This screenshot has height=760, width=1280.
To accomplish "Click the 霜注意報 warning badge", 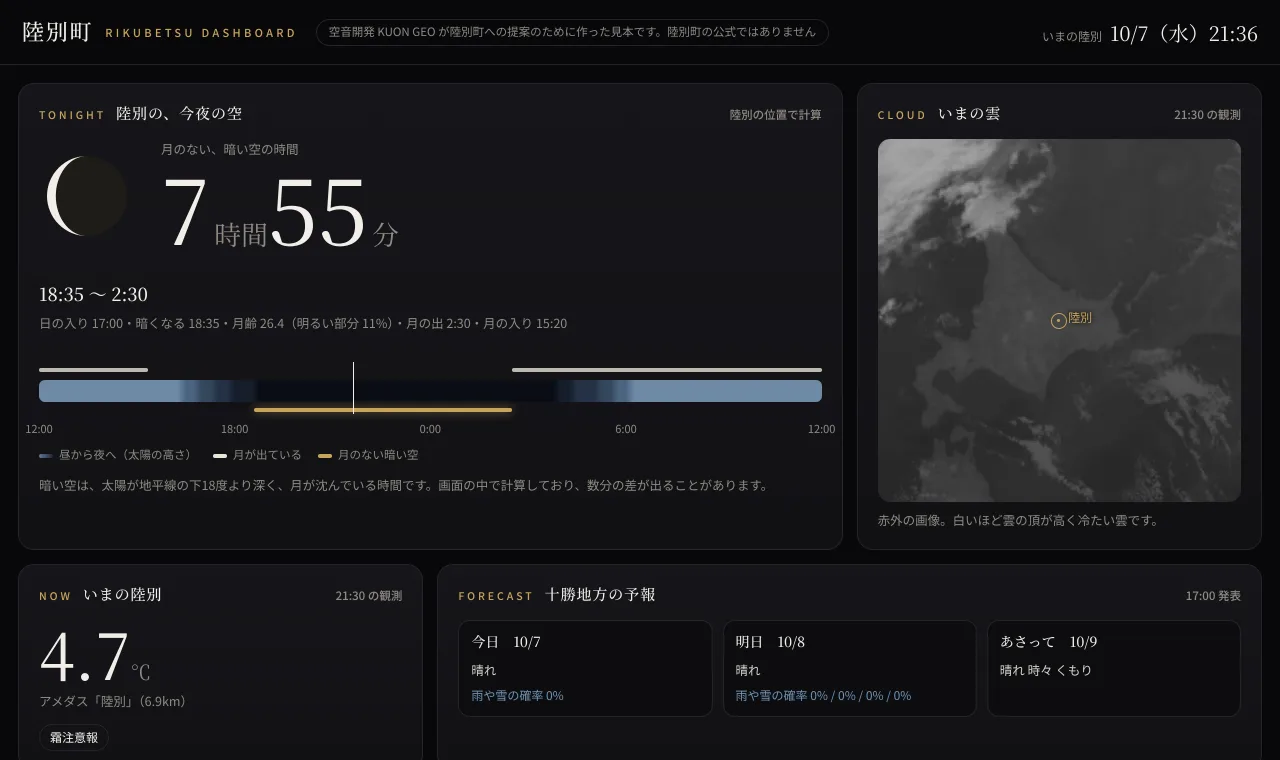I will point(74,737).
